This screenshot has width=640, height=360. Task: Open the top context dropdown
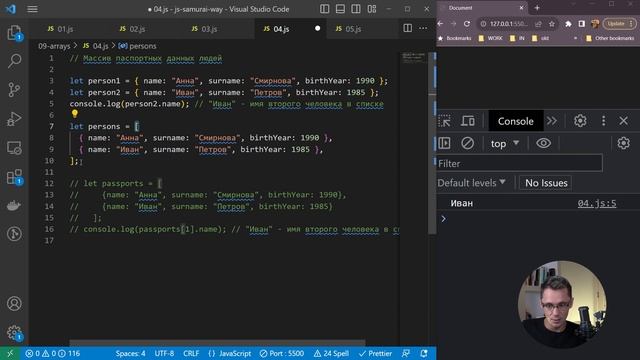pos(504,144)
